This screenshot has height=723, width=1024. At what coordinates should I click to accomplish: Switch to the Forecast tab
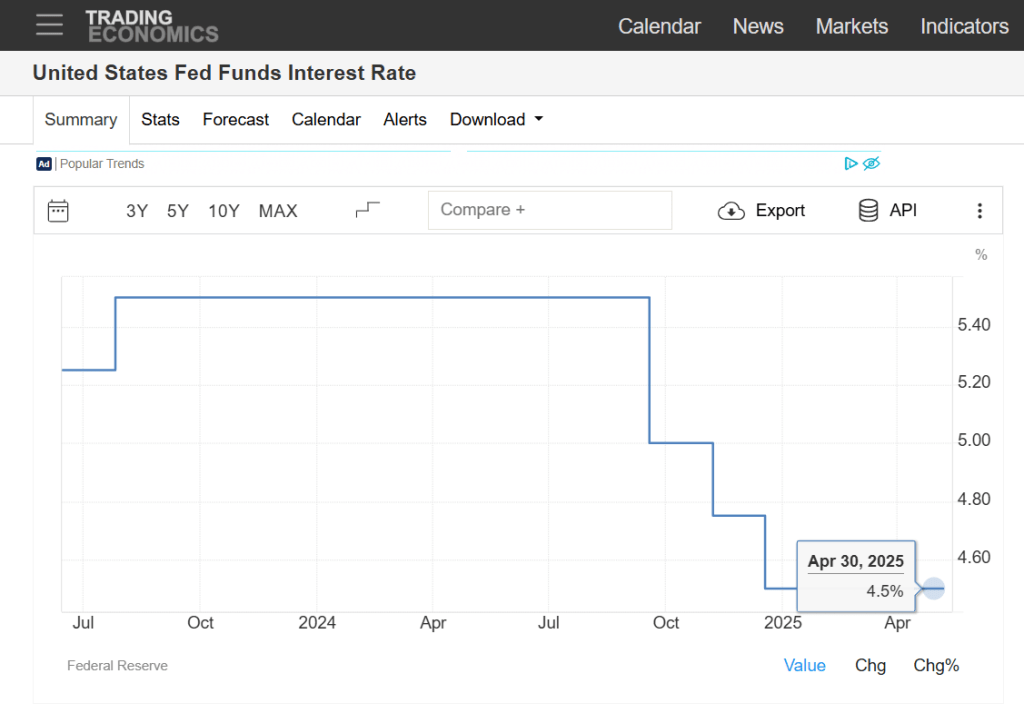pos(236,120)
